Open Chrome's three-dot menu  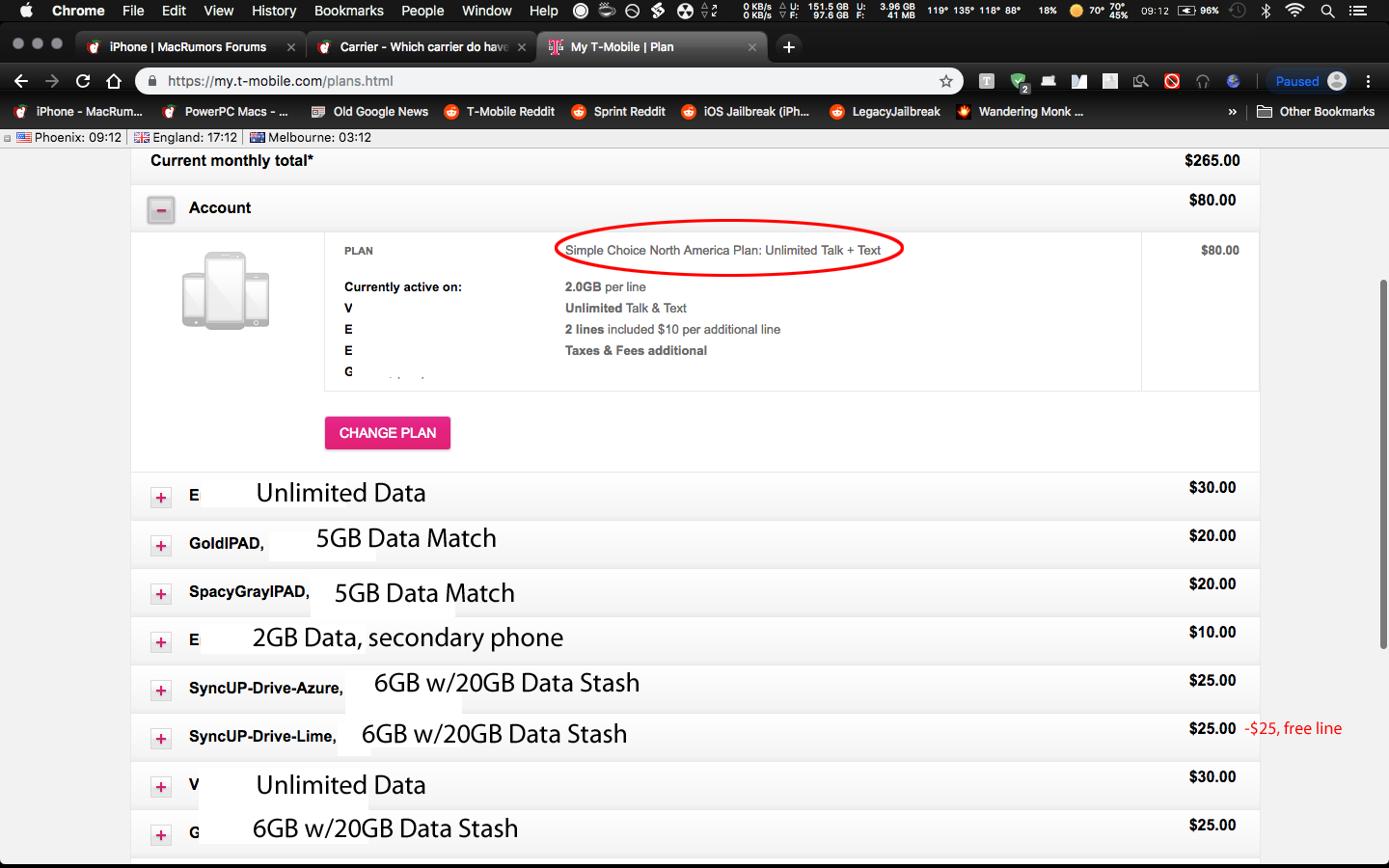coord(1369,81)
